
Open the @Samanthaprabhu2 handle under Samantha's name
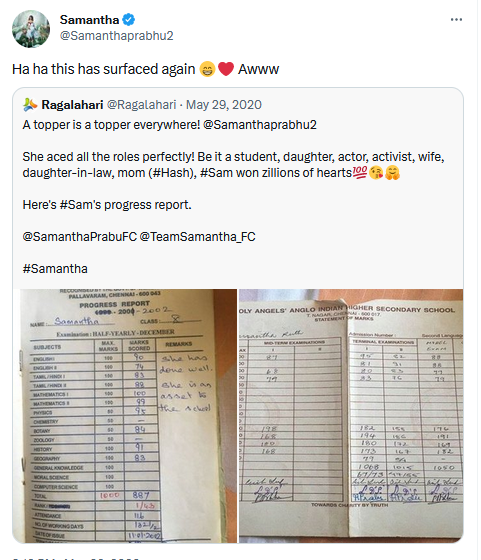(116, 36)
